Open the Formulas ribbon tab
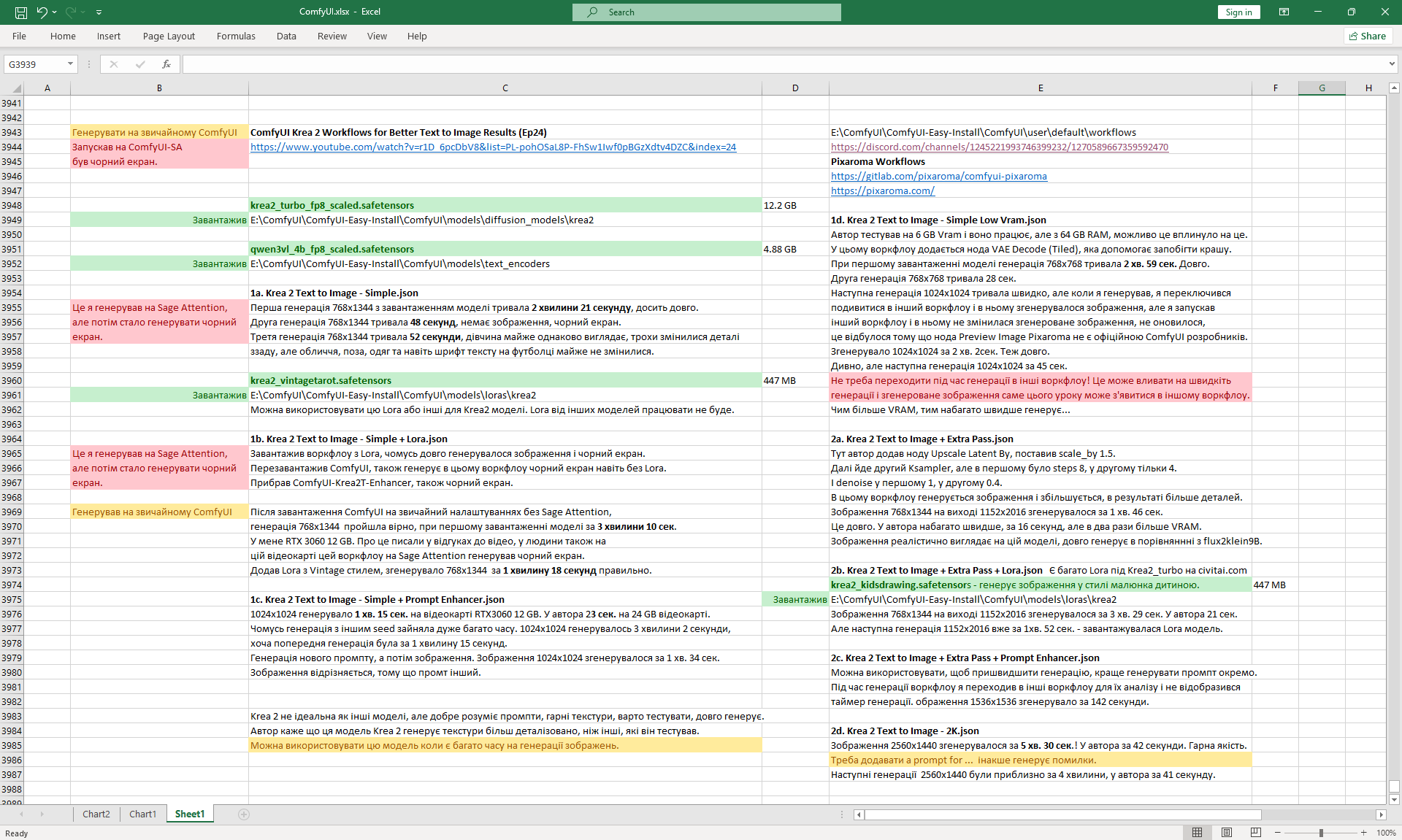The height and width of the screenshot is (840, 1402). coord(236,36)
